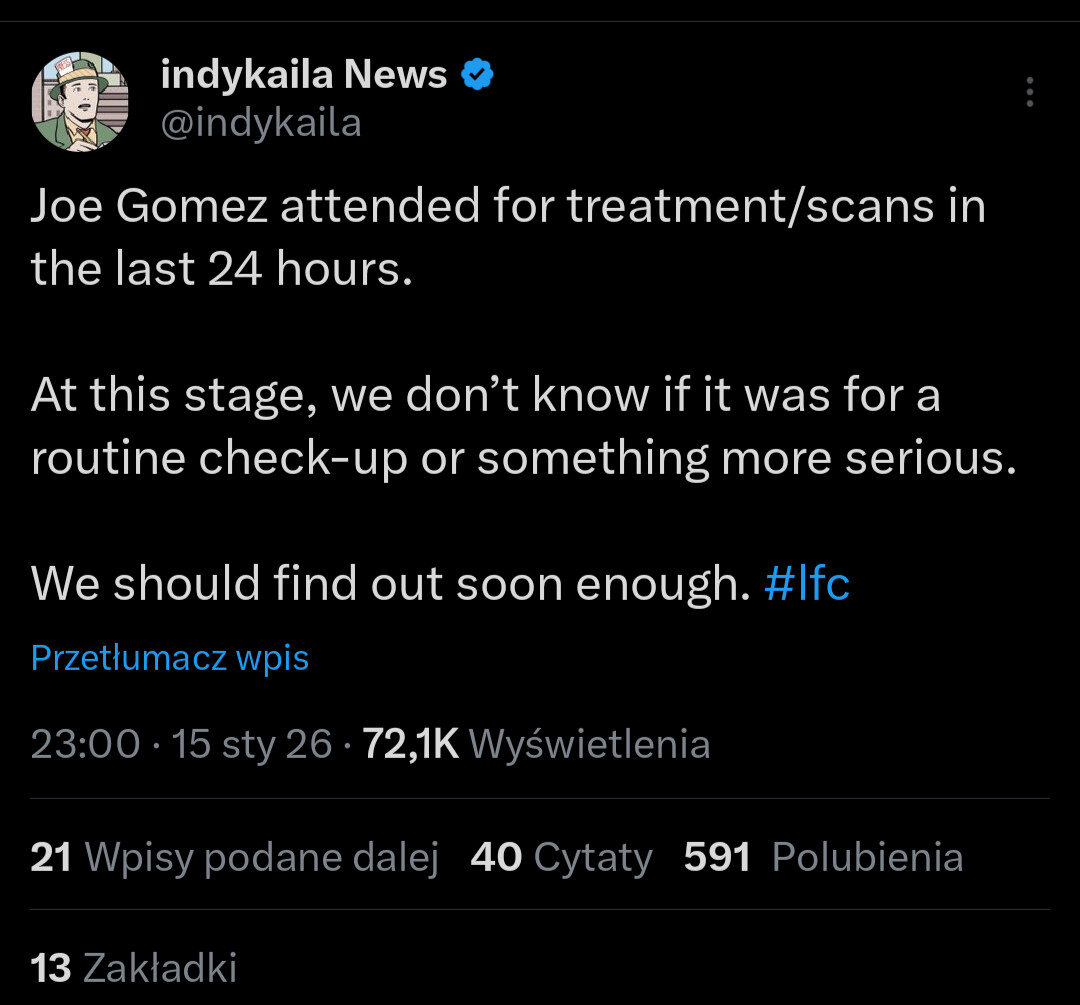Image resolution: width=1080 pixels, height=1005 pixels.
Task: Open the tweet's three-dot more menu
Action: click(x=1029, y=93)
